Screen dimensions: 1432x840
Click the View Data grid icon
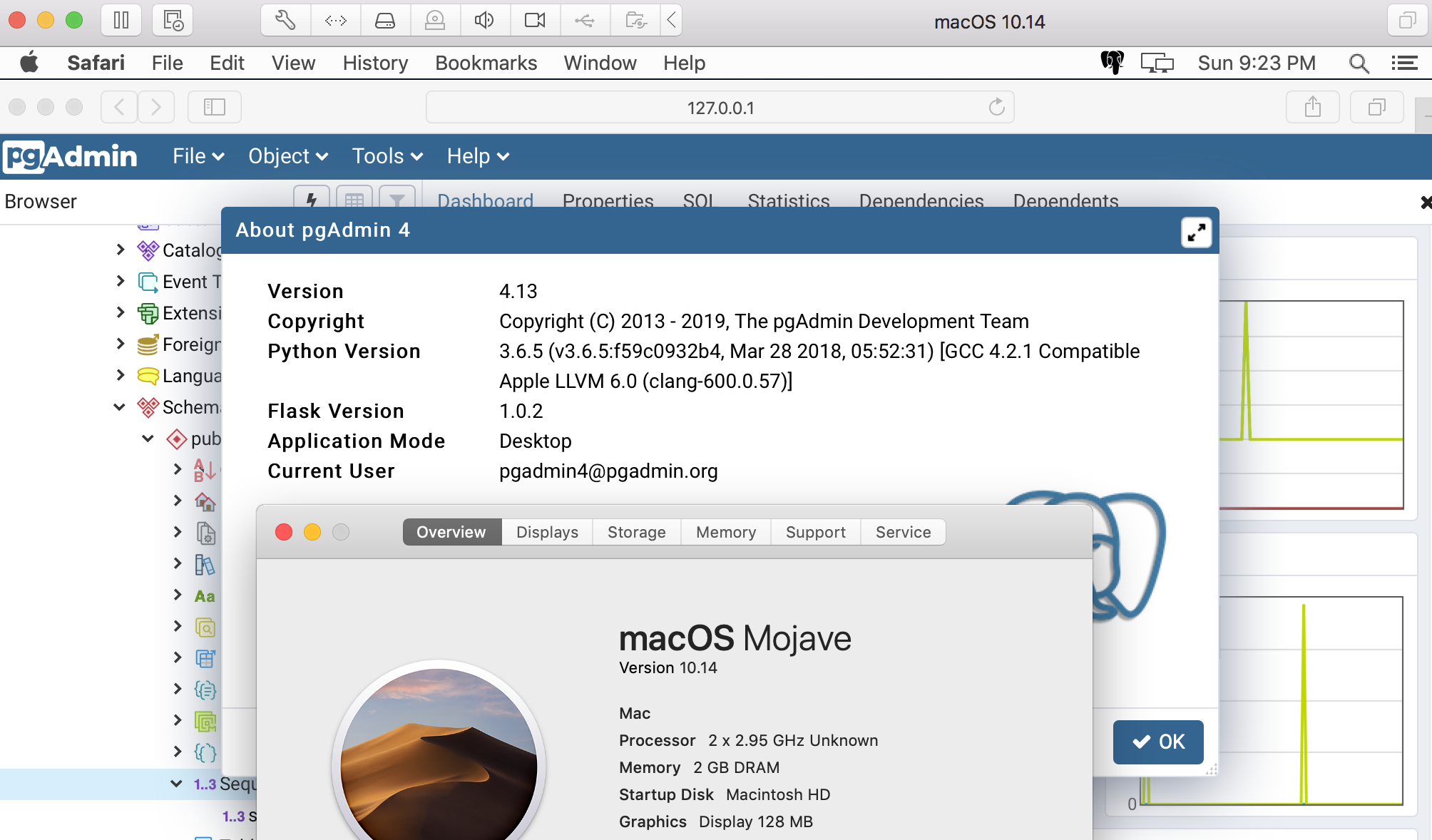coord(354,199)
